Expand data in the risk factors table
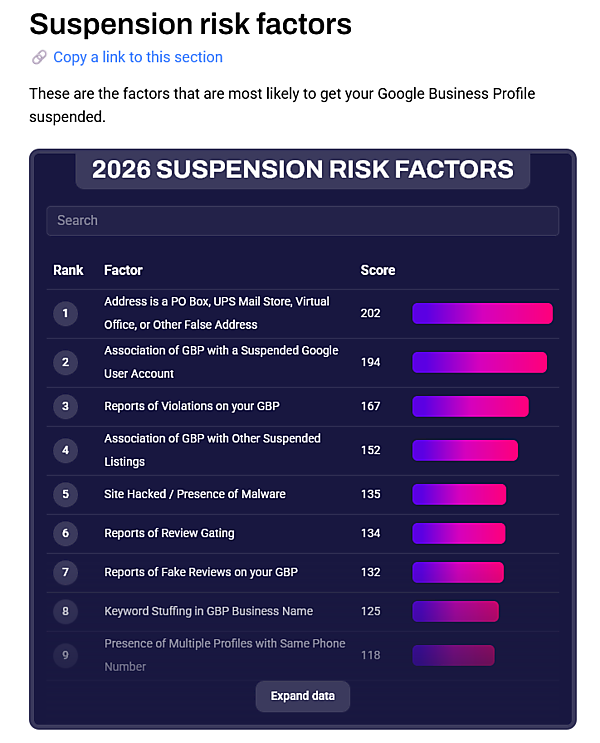The height and width of the screenshot is (743, 600). [302, 696]
